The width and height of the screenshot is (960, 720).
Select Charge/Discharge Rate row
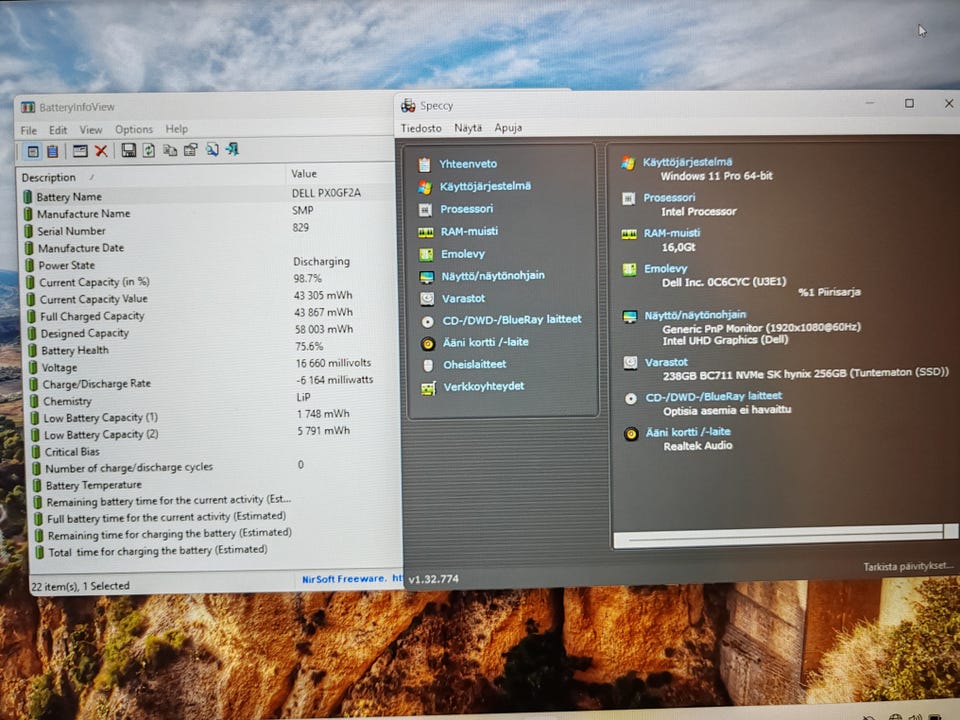pyautogui.click(x=214, y=383)
